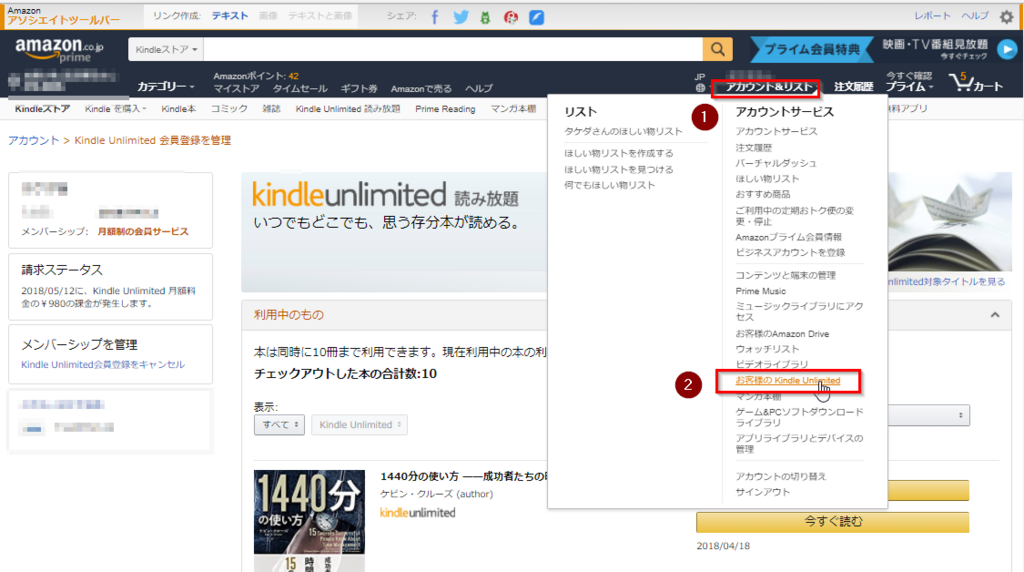Open the Kindle Unlimited filter dropdown
This screenshot has width=1024, height=572.
point(359,424)
